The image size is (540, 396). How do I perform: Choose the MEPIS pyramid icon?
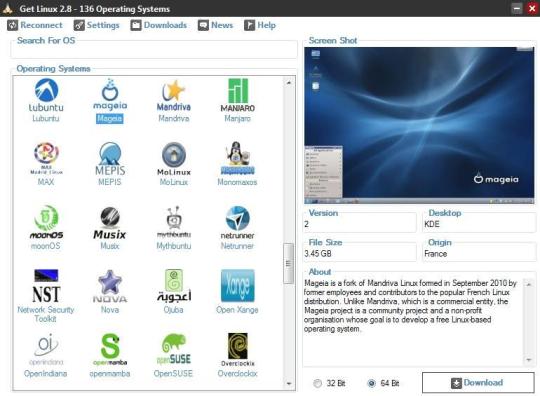(110, 159)
